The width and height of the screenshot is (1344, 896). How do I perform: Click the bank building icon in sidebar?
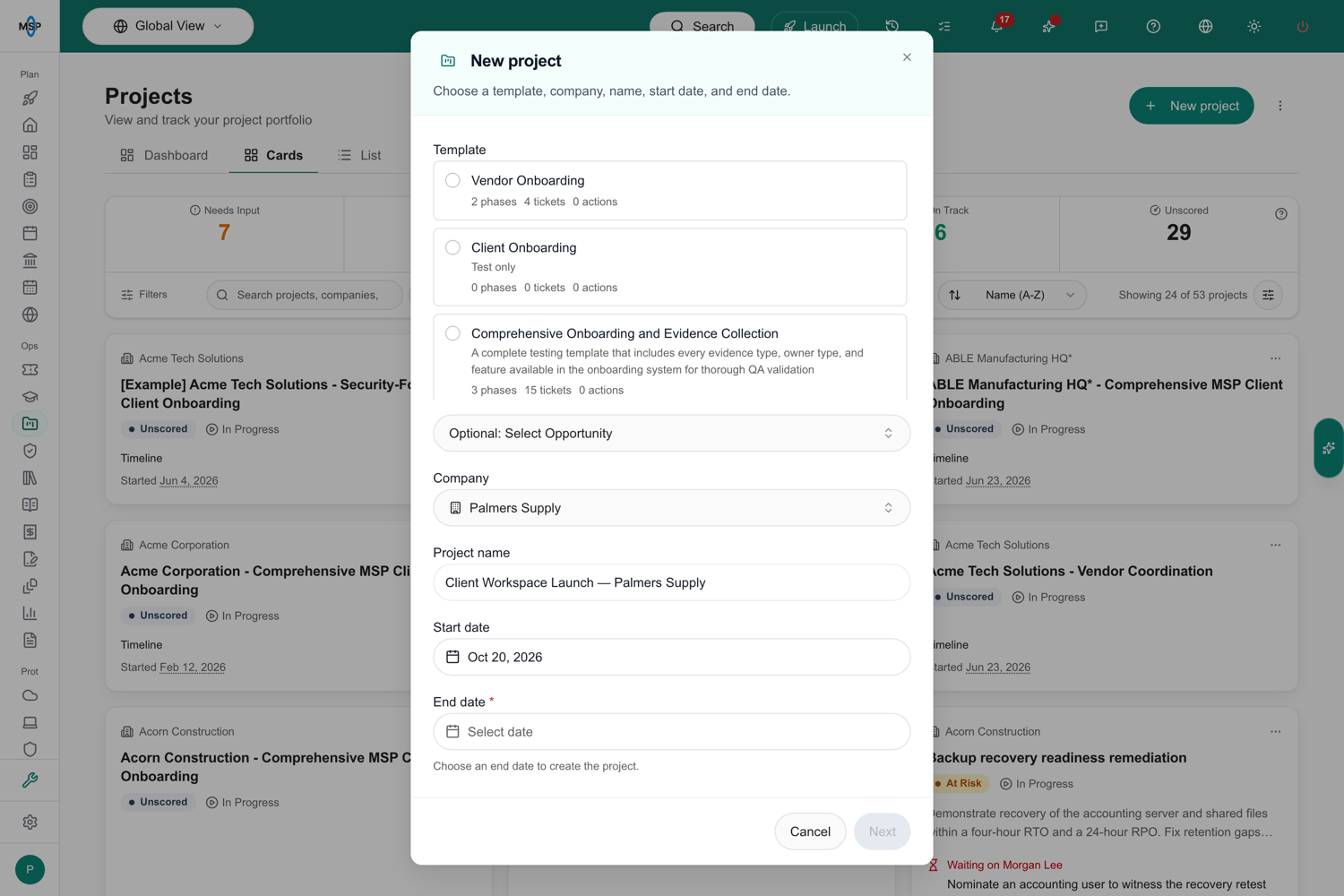click(x=30, y=261)
